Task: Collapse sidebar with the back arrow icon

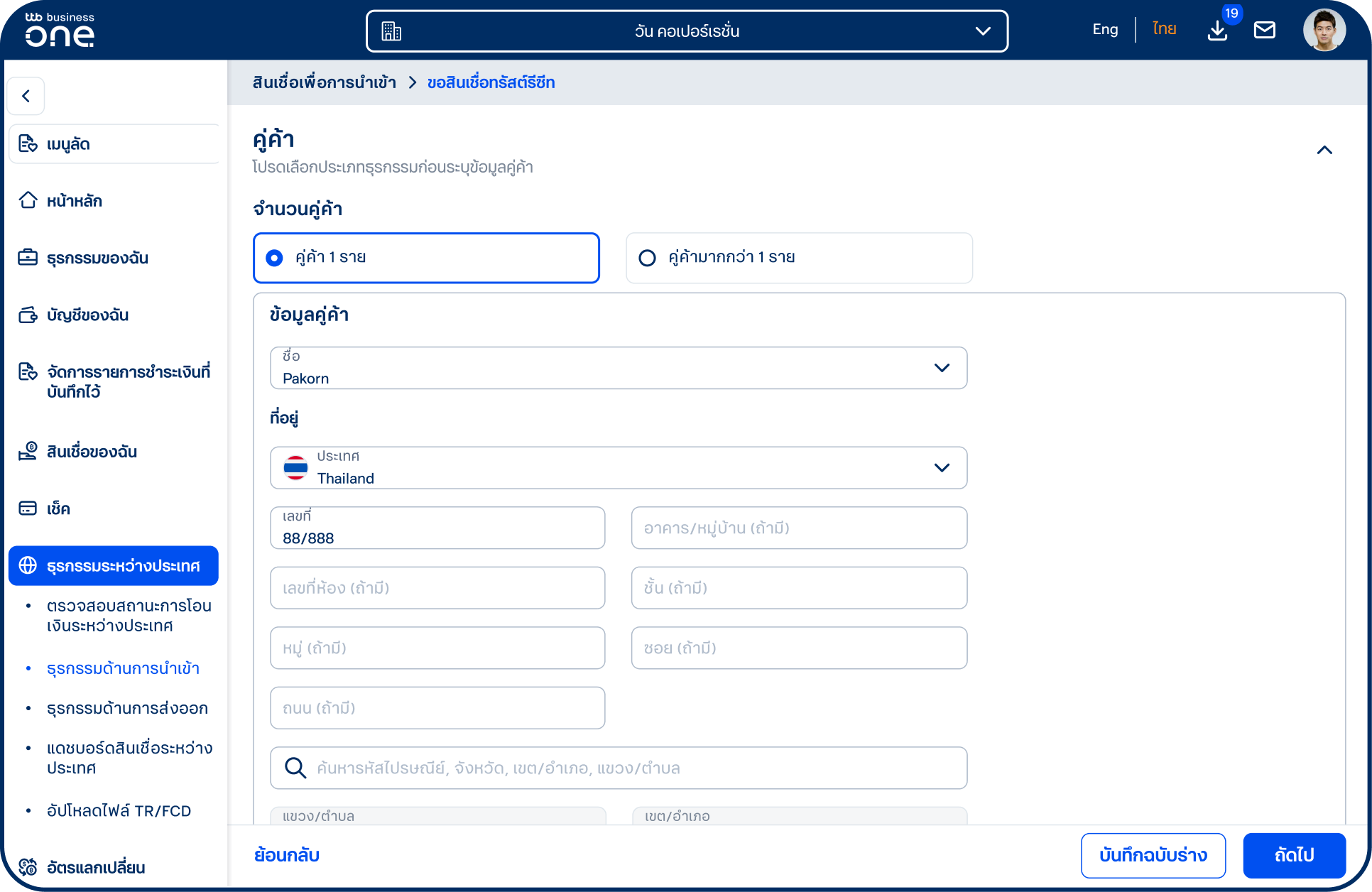Action: pos(26,96)
